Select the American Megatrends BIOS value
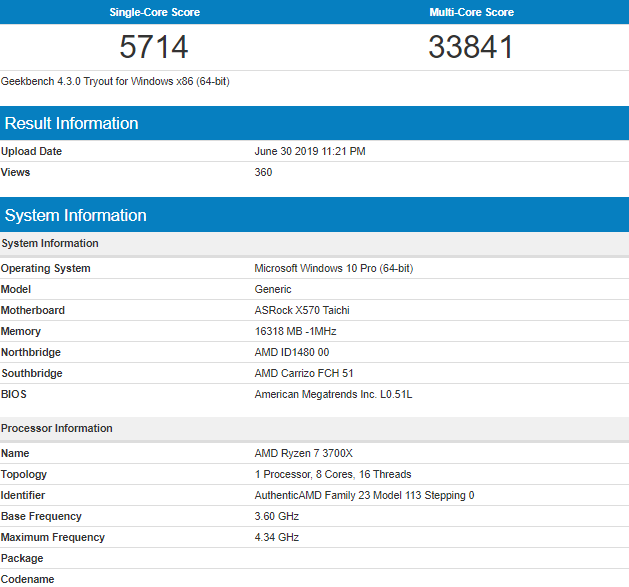Screen dimensions: 629x587 [x=333, y=394]
